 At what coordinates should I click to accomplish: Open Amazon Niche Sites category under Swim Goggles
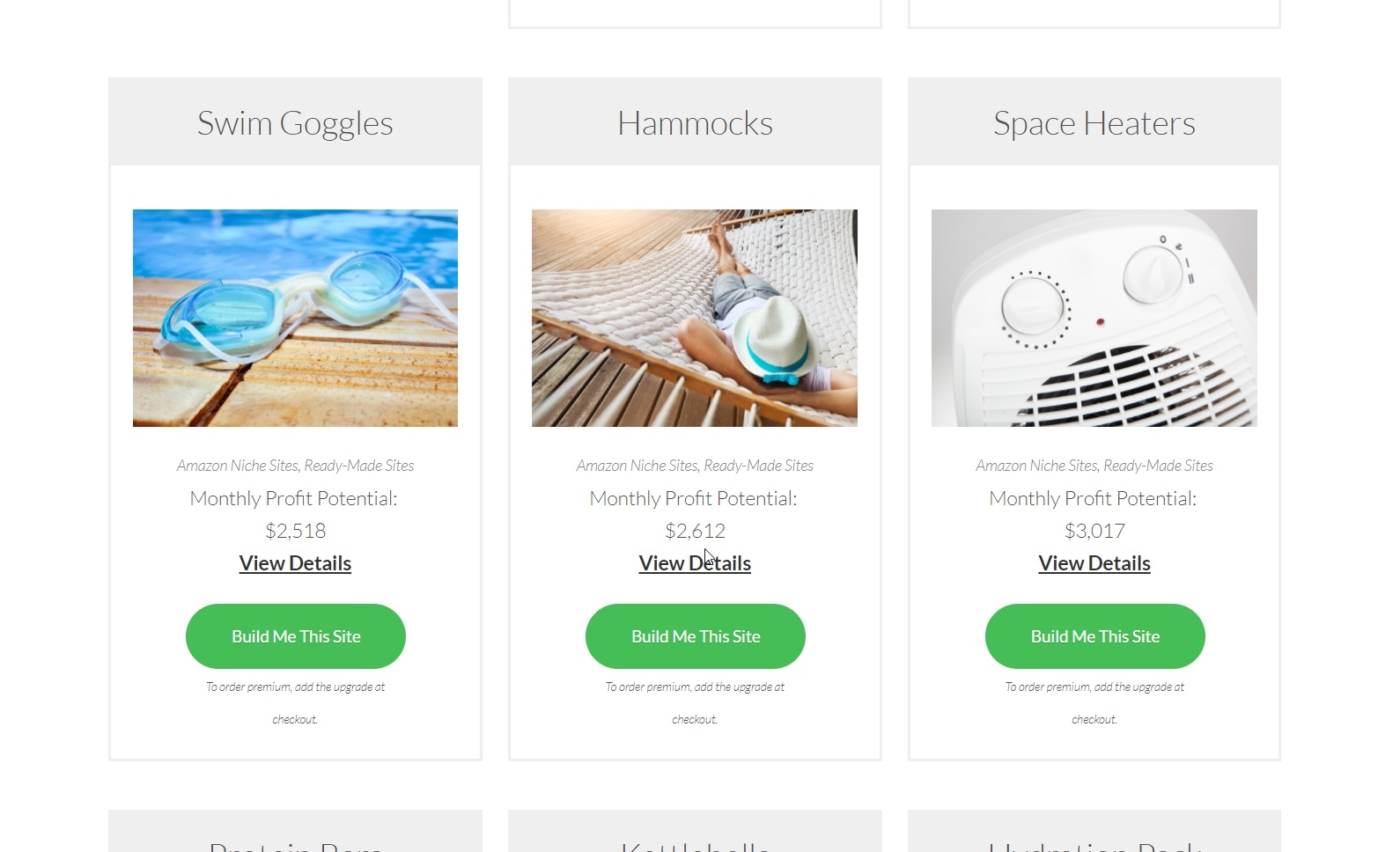pyautogui.click(x=237, y=466)
